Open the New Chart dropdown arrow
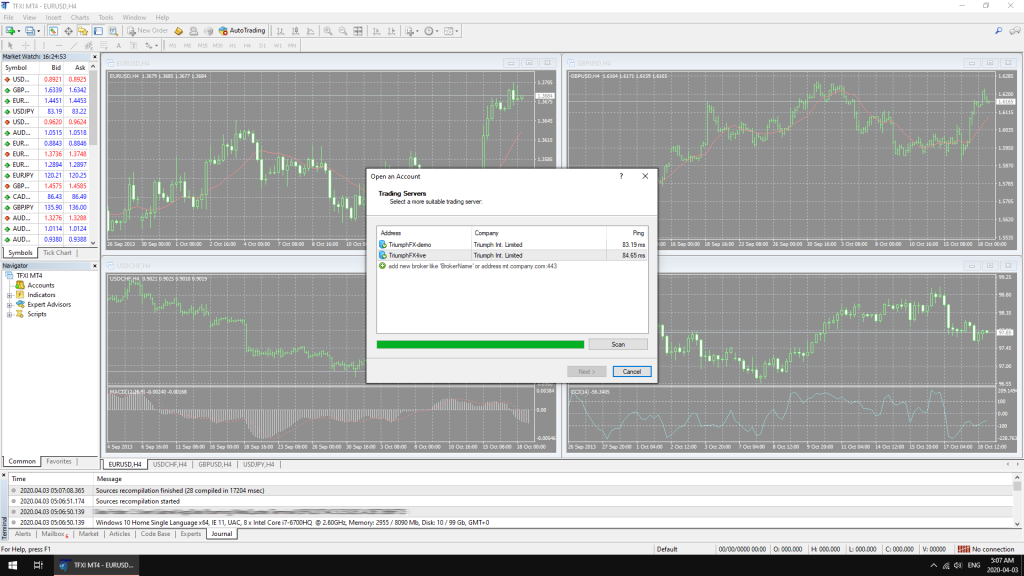This screenshot has height=576, width=1024. pyautogui.click(x=19, y=31)
